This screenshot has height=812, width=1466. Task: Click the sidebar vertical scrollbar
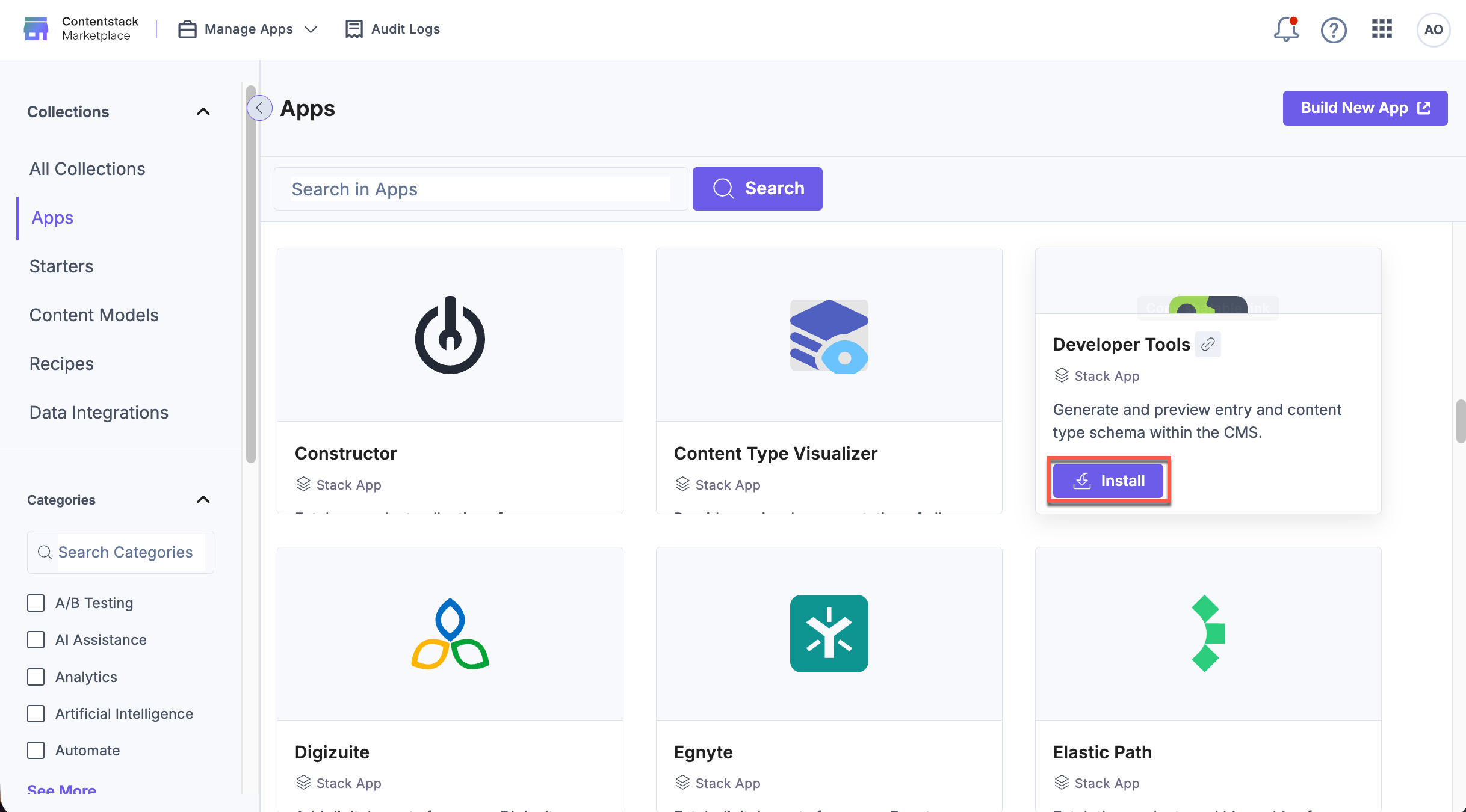[x=251, y=274]
